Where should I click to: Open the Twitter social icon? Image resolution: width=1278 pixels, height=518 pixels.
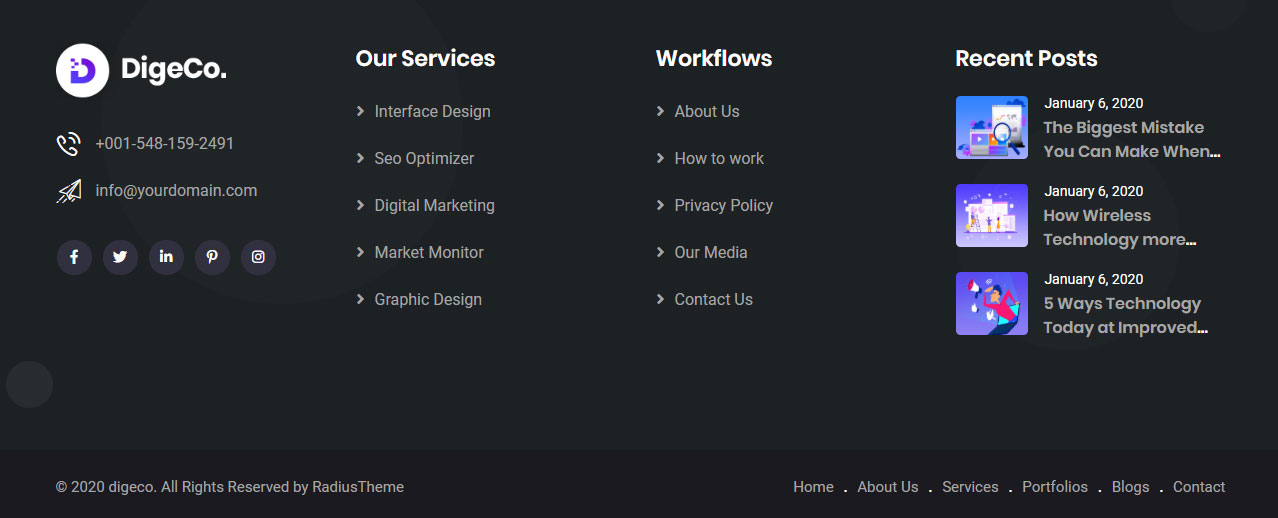pos(120,257)
